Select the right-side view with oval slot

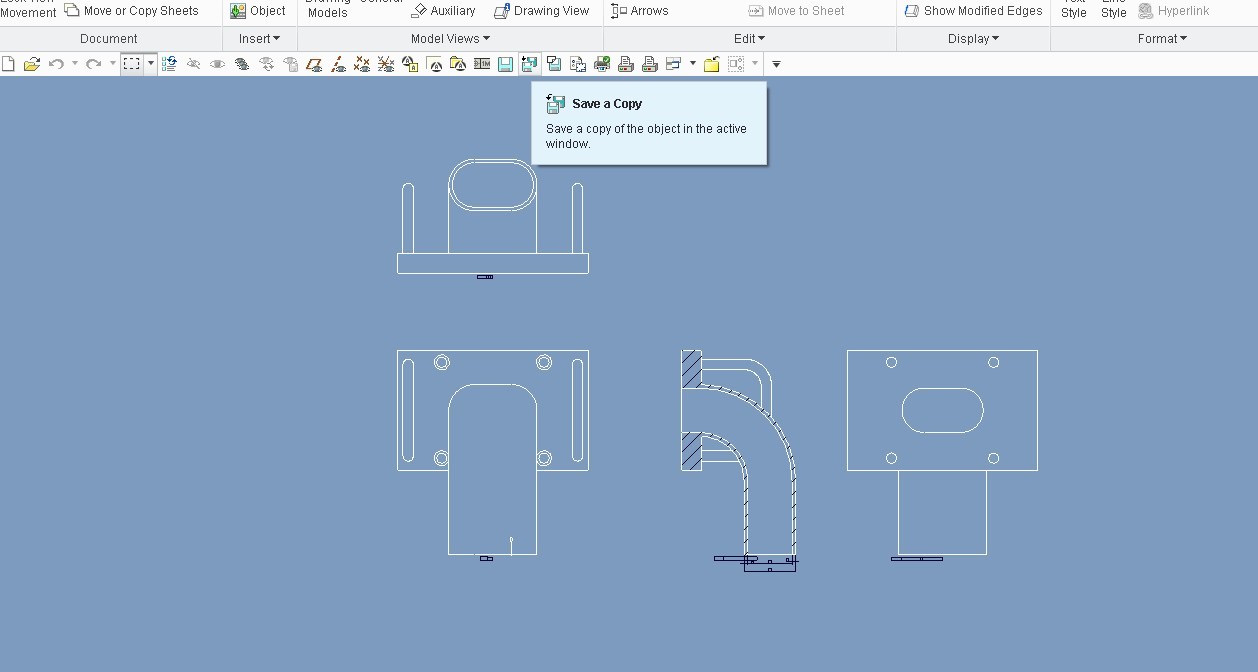942,452
